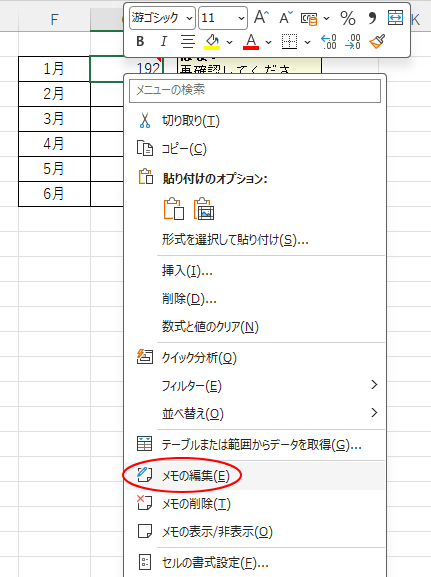The height and width of the screenshot is (577, 431).
Task: Expand 並べ替え(O) submenu
Action: coord(255,414)
